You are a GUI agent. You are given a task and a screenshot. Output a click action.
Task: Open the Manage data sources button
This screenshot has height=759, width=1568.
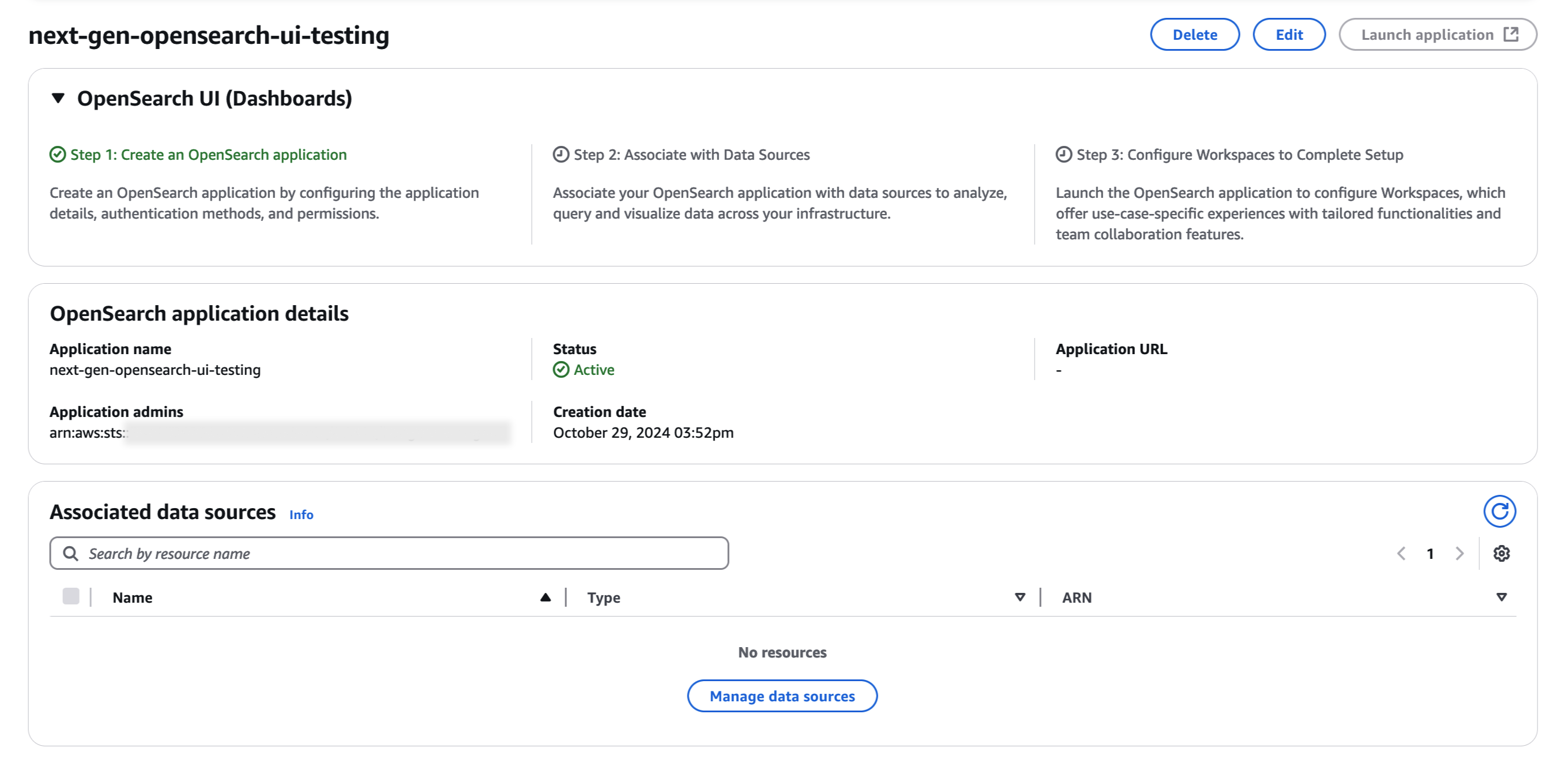[x=781, y=696]
